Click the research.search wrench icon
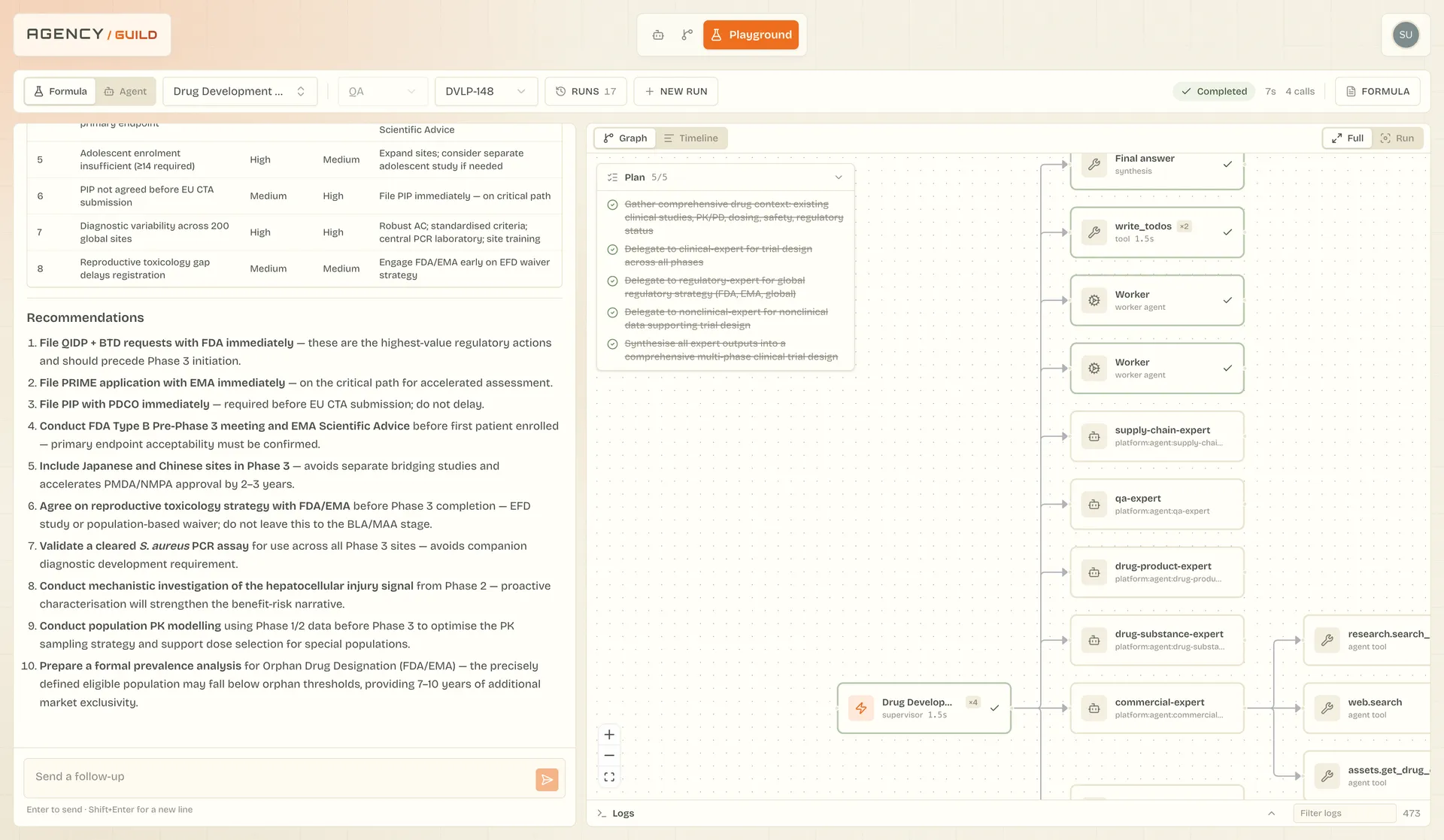1444x840 pixels. [1327, 640]
